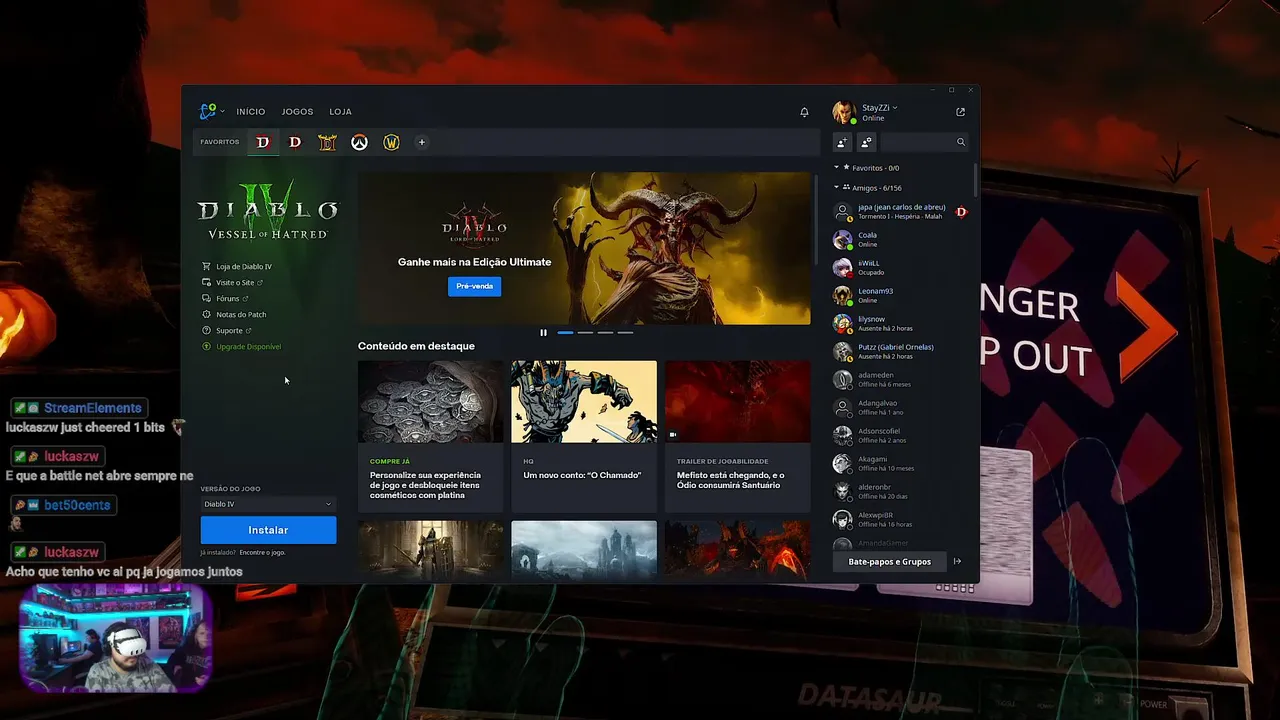Collapse the Favoritos - 0/0 group
Image resolution: width=1280 pixels, height=720 pixels.
(836, 168)
